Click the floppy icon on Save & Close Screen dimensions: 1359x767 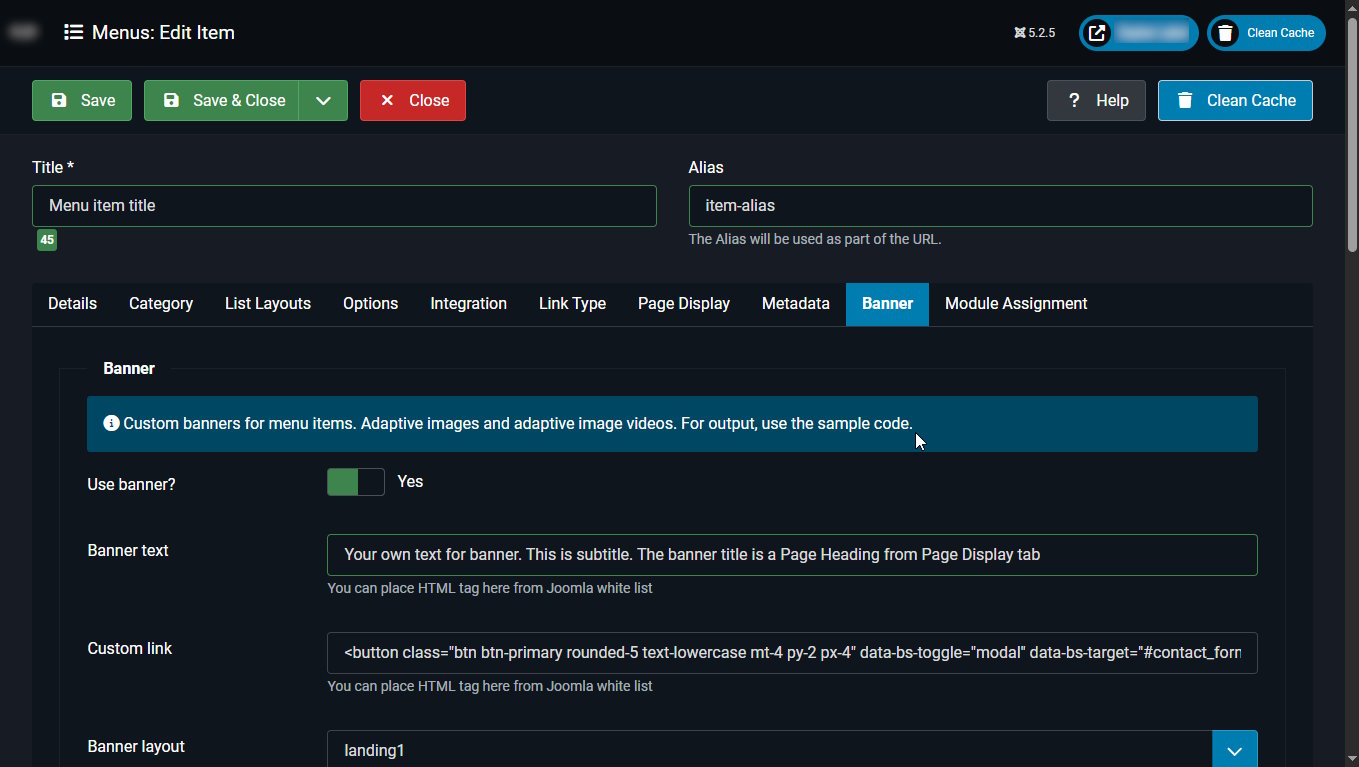(171, 100)
